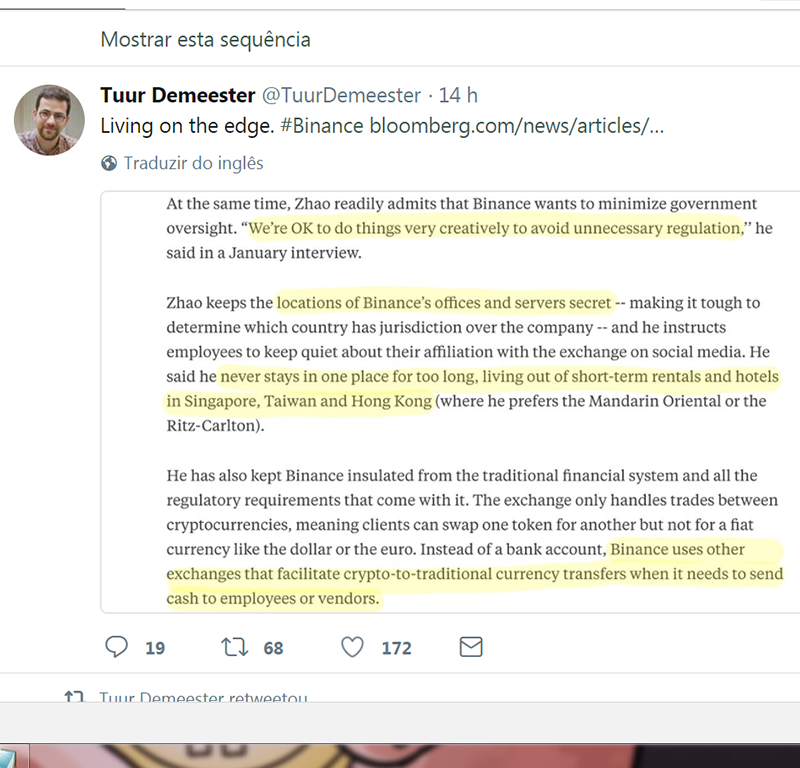800x768 pixels.
Task: Click Tuur Demeester retweetou label
Action: (x=203, y=697)
